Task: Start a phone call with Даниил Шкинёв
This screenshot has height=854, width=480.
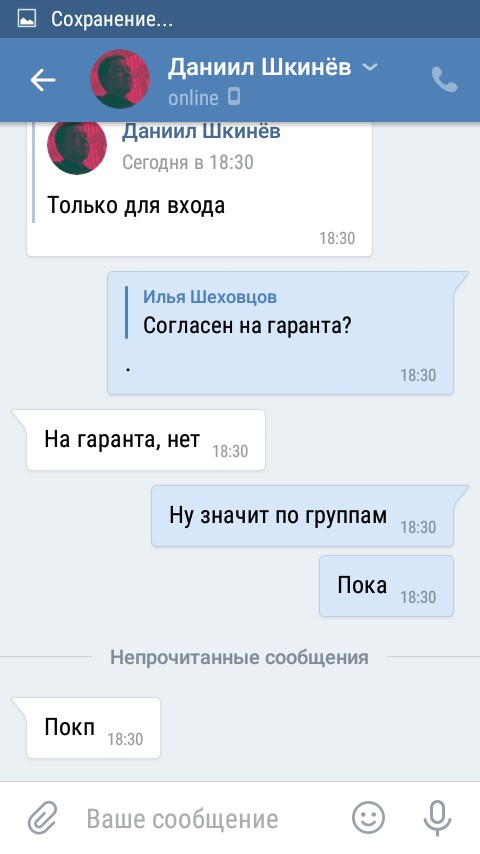Action: pyautogui.click(x=444, y=80)
